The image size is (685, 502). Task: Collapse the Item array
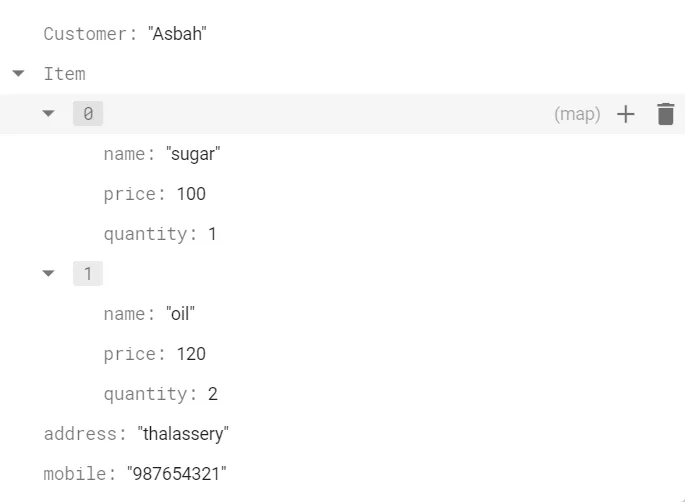tap(18, 74)
